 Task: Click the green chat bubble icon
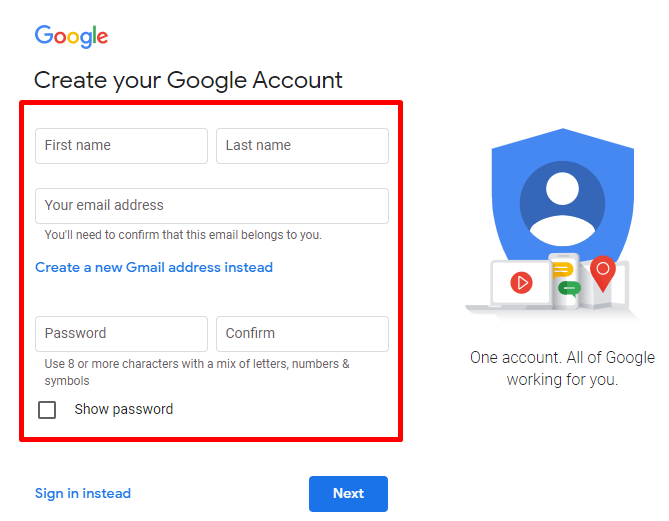pos(569,289)
